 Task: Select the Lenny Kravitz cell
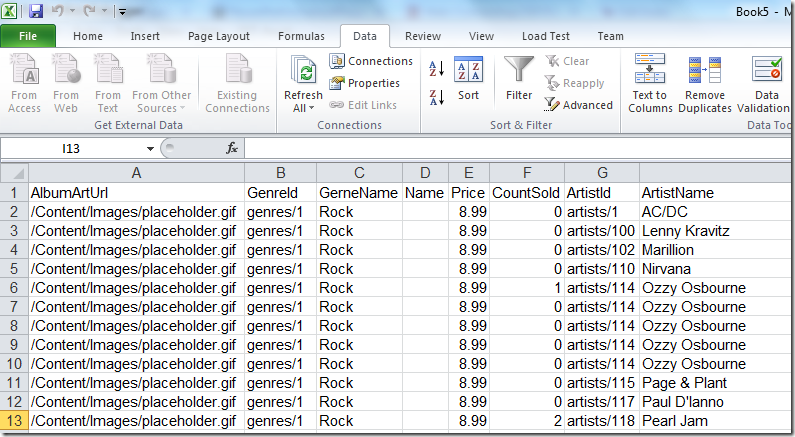pos(715,231)
